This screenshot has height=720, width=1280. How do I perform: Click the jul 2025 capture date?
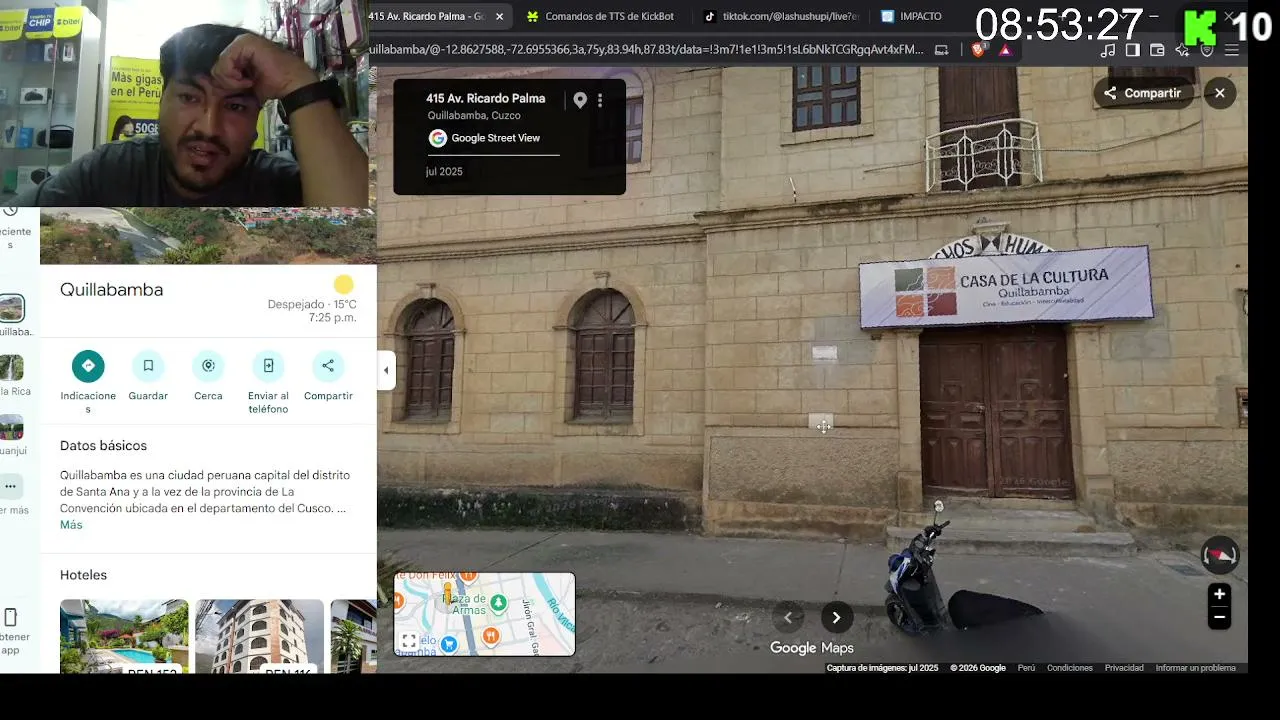click(444, 172)
